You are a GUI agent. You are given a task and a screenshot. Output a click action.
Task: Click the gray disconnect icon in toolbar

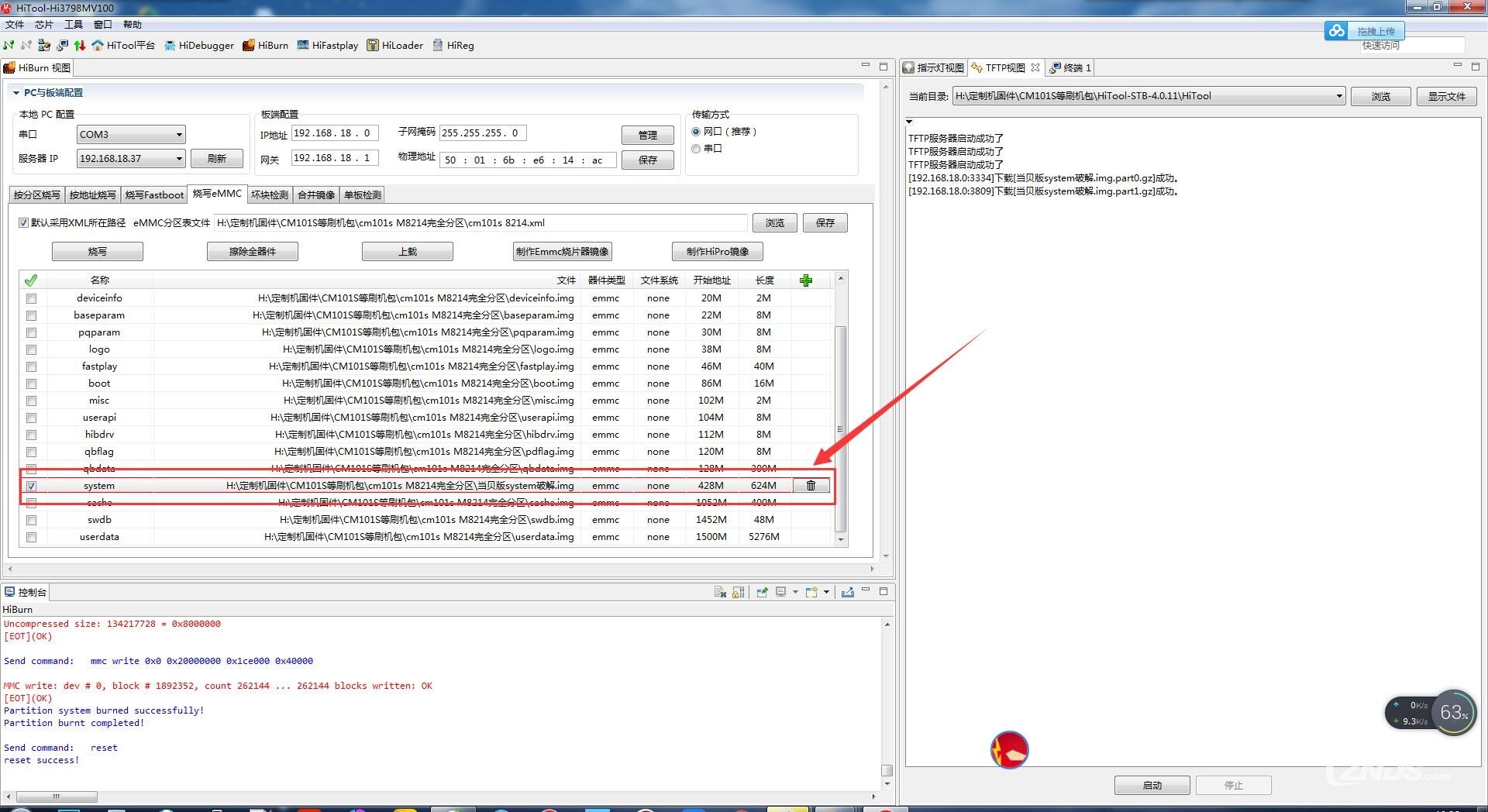(x=26, y=45)
